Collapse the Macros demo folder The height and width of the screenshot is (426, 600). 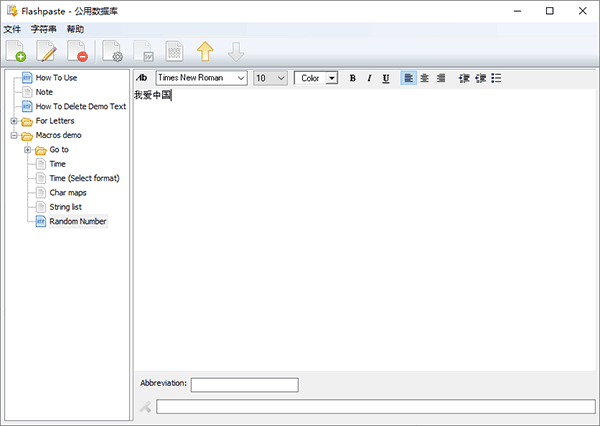pos(14,135)
